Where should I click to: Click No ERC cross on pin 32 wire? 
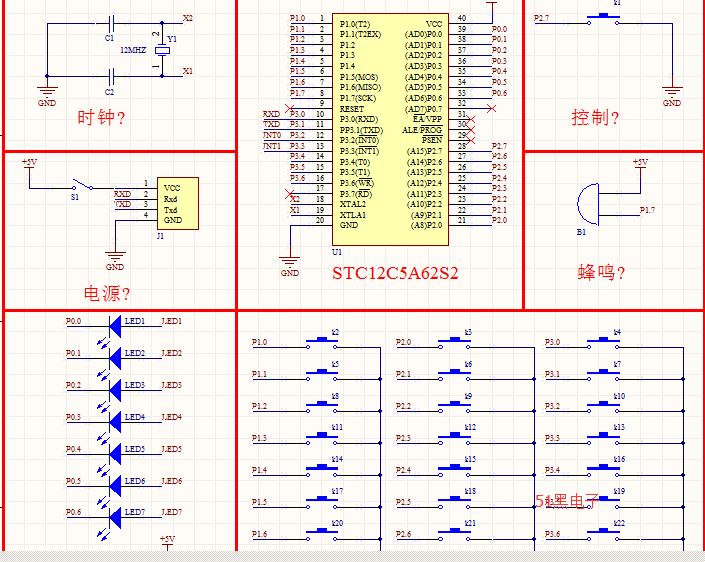click(491, 108)
